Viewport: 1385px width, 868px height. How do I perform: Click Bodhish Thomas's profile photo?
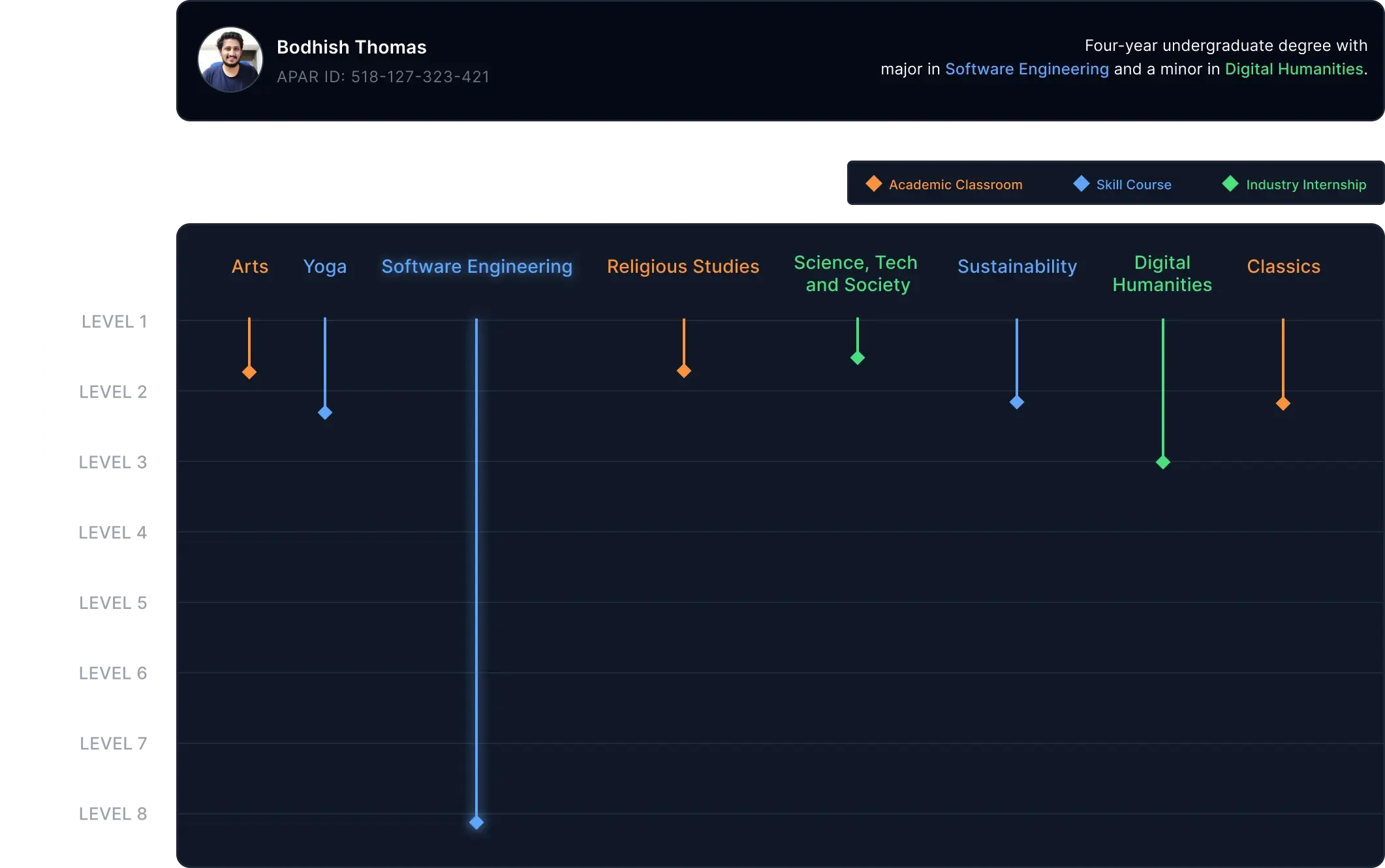[230, 59]
